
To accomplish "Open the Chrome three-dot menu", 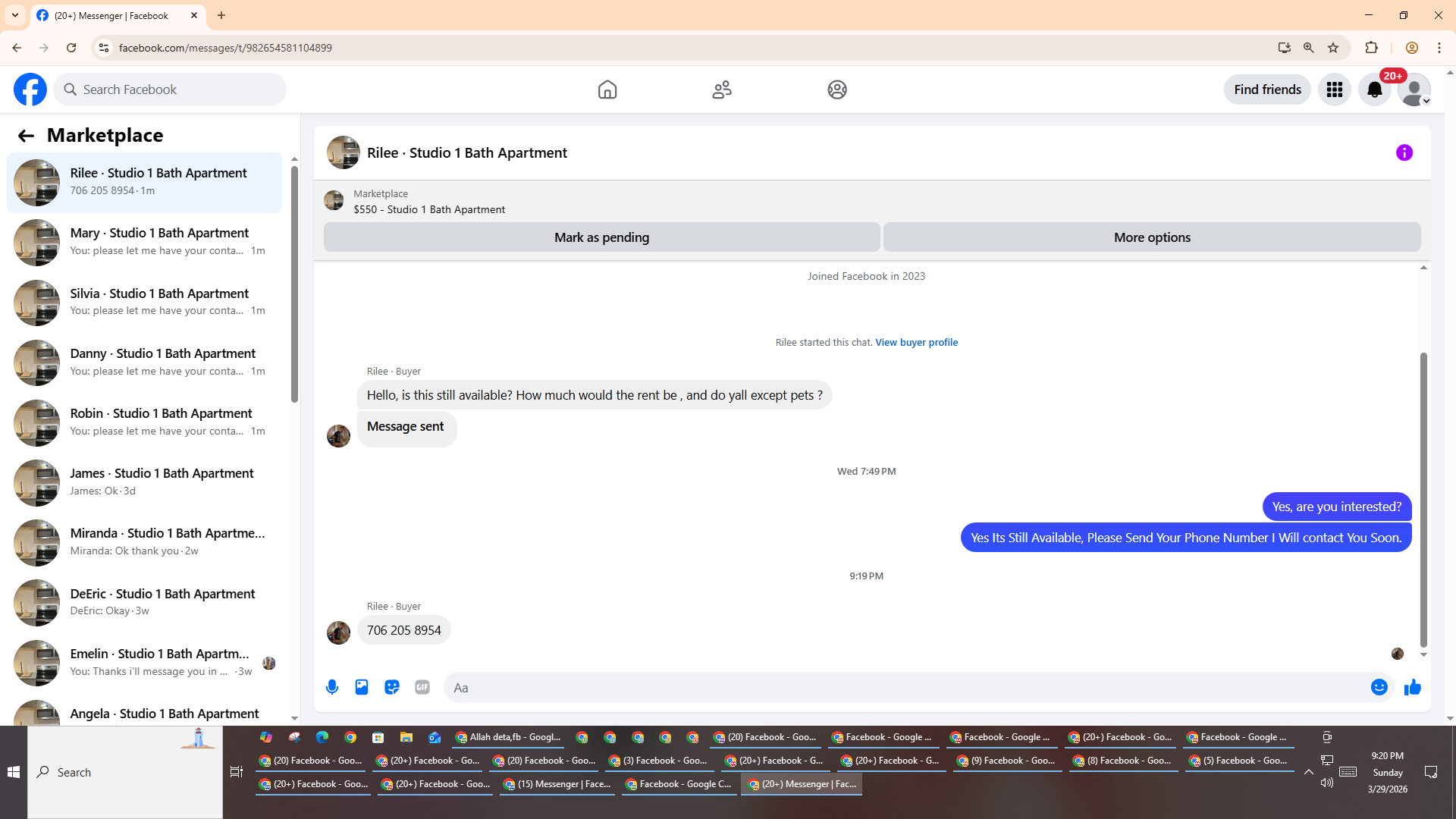I will click(x=1439, y=48).
